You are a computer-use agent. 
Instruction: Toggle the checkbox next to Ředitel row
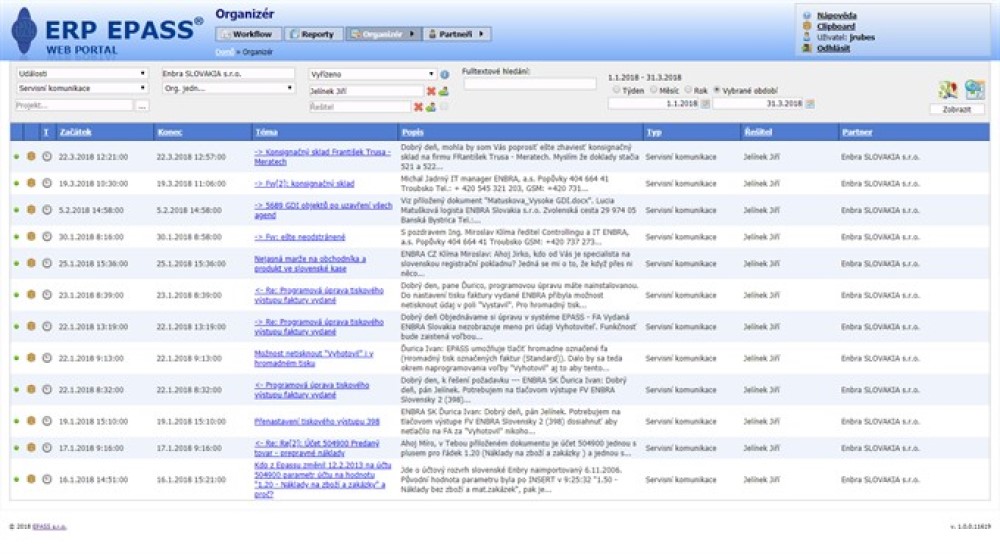tap(444, 107)
